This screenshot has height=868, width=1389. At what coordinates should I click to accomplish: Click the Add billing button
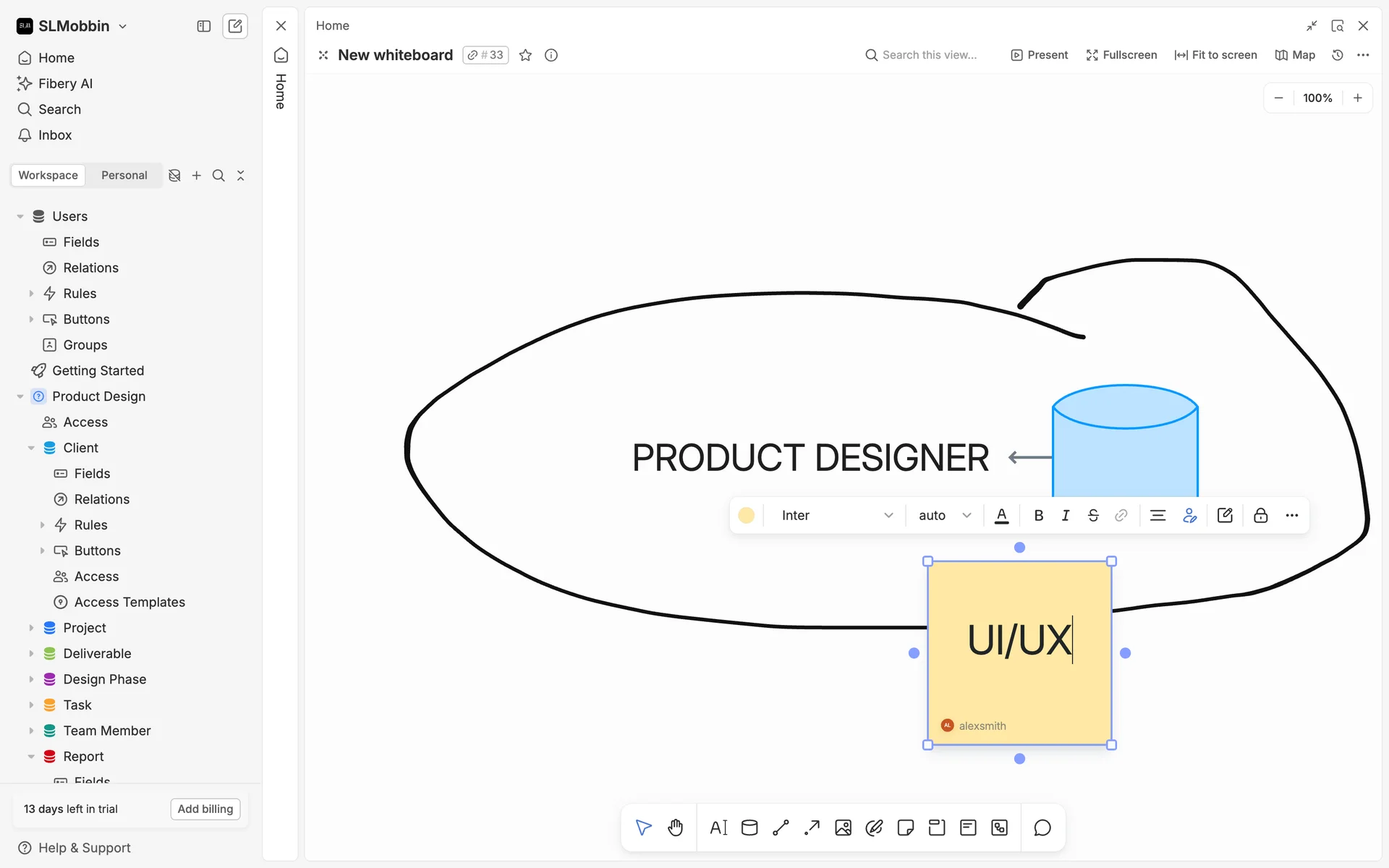(x=205, y=809)
